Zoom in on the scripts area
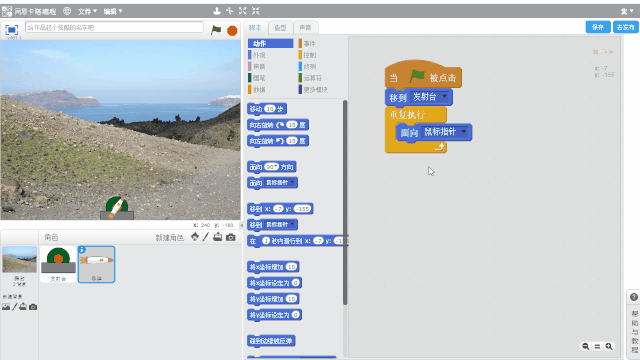The height and width of the screenshot is (360, 640). (x=609, y=346)
